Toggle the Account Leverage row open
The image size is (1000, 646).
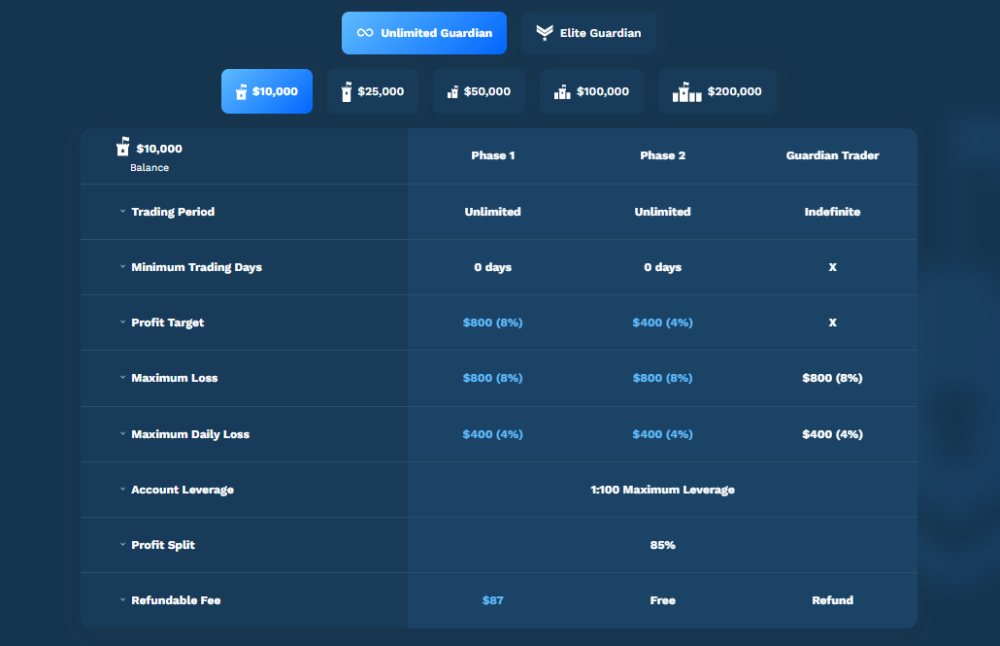point(122,490)
